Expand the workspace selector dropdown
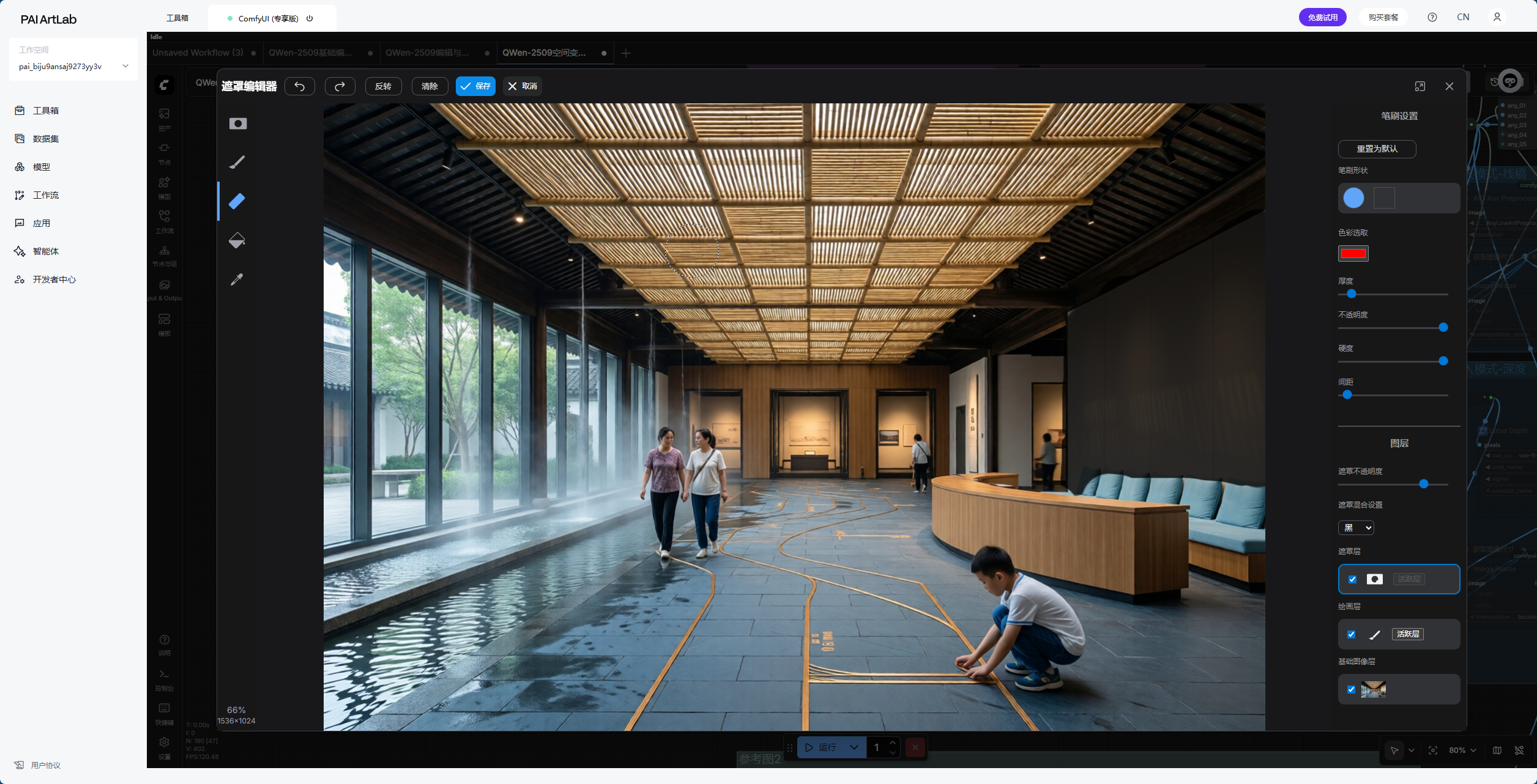 coord(125,66)
